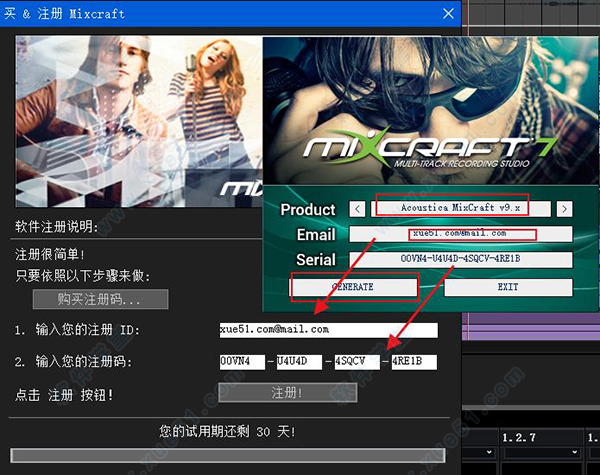Image resolution: width=600 pixels, height=475 pixels.
Task: Close the Mixcraft registration dialog
Action: 448,14
